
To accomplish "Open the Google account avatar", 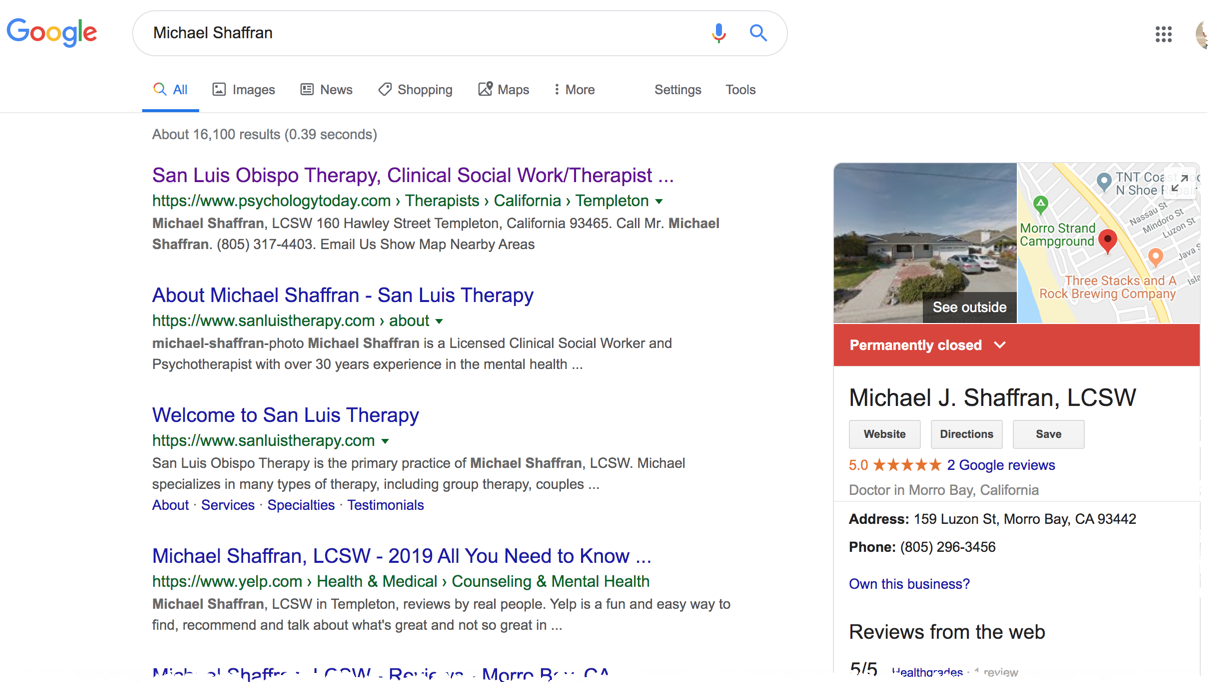I will (x=1201, y=35).
